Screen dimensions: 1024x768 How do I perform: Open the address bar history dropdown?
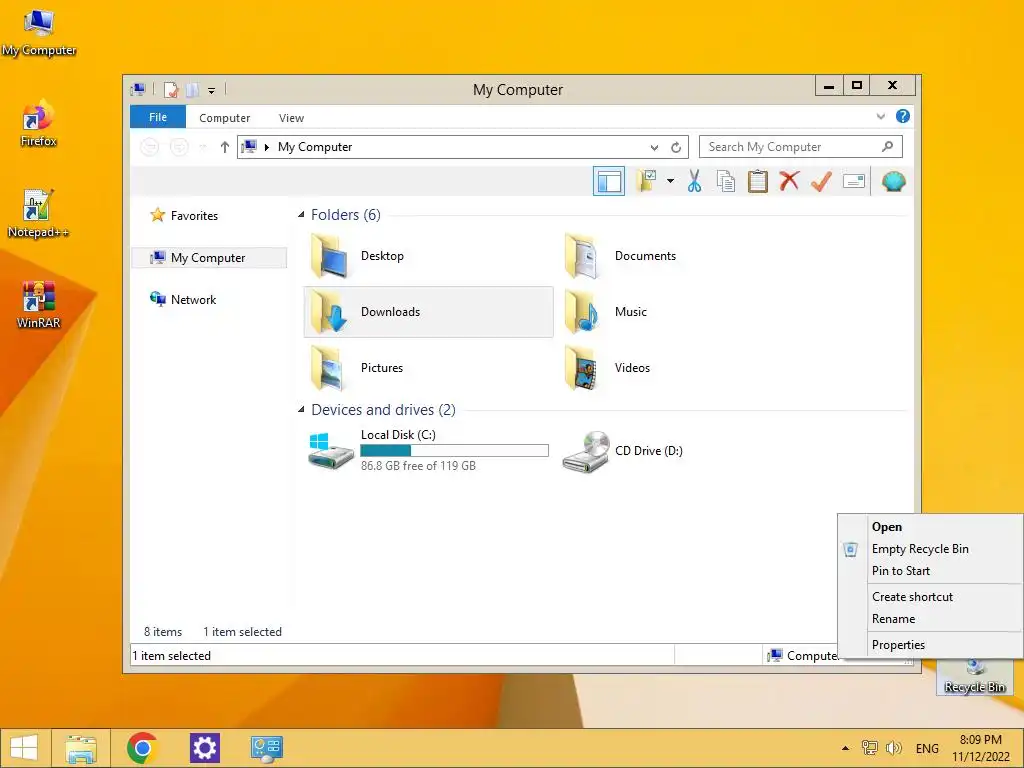click(x=654, y=148)
